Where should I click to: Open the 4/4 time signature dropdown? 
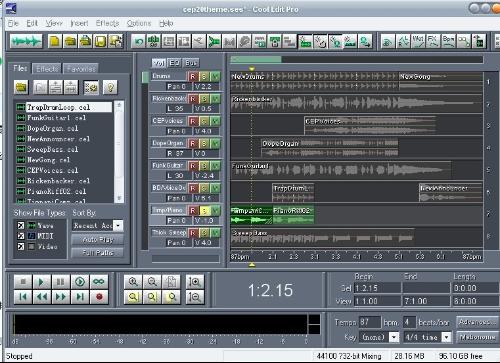(x=446, y=337)
